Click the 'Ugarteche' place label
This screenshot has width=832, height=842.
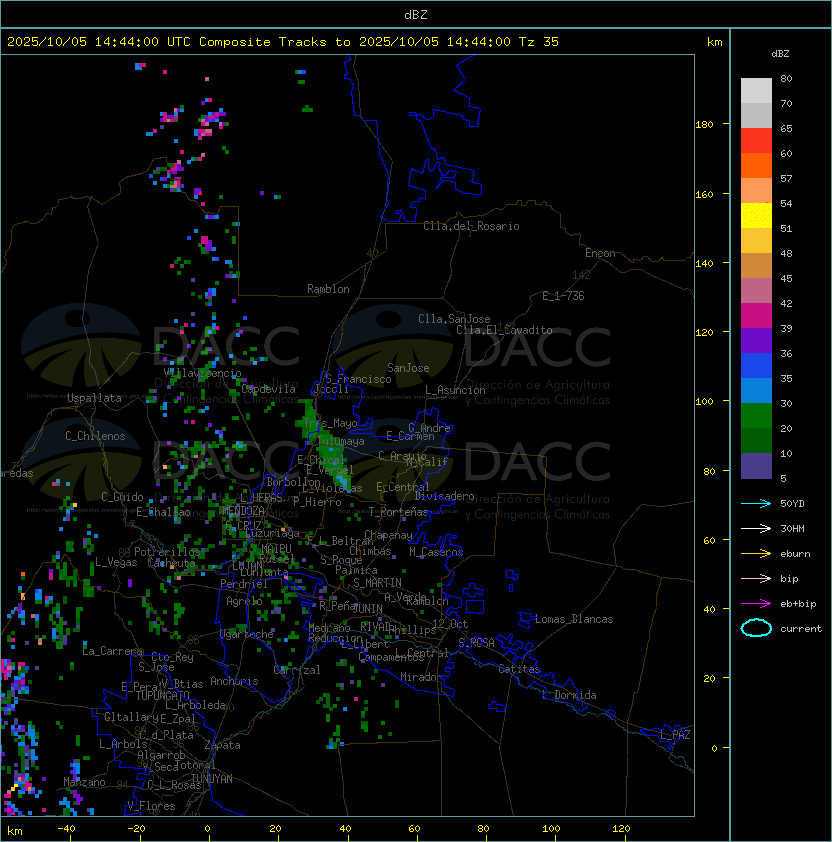pos(247,634)
